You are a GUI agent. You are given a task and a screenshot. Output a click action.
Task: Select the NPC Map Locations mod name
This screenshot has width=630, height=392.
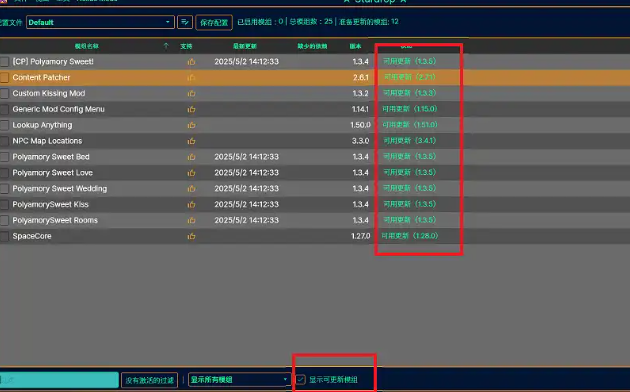point(47,141)
